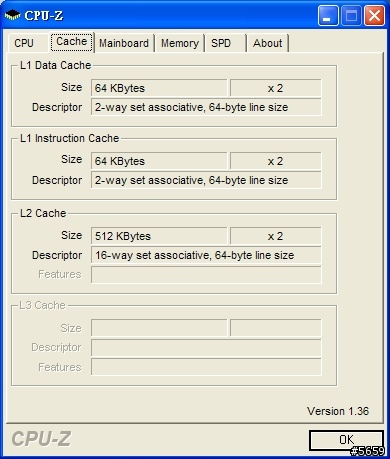Image resolution: width=390 pixels, height=459 pixels.
Task: Click the empty L2 Cache Features field
Action: point(206,274)
